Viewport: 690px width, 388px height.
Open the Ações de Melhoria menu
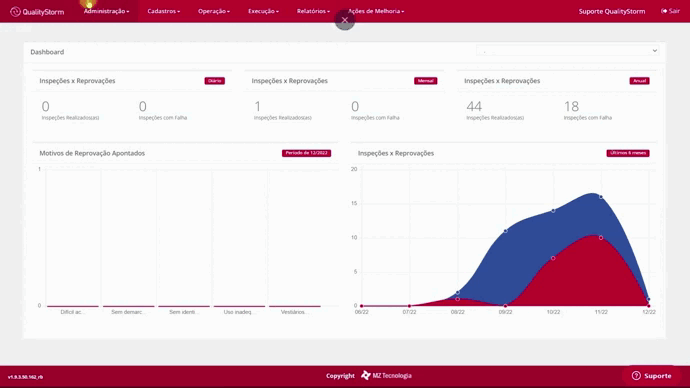[x=376, y=11]
